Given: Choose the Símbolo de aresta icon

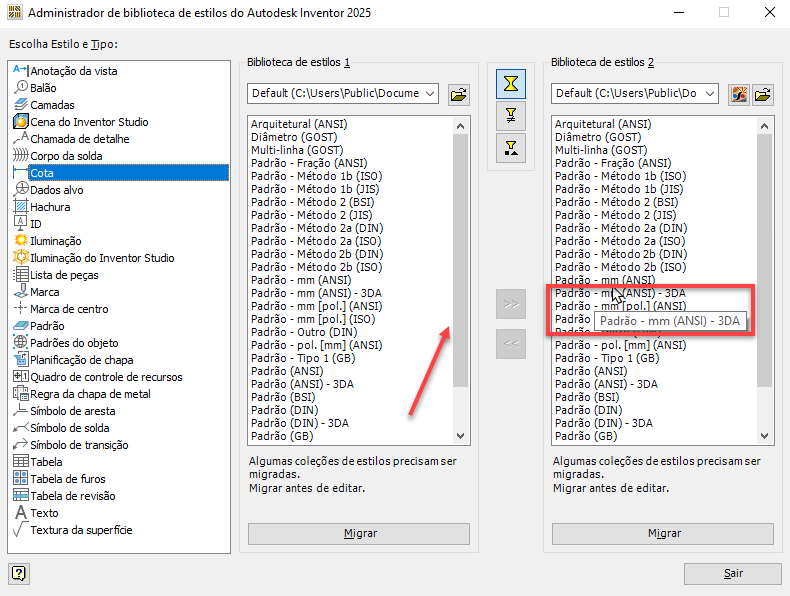Looking at the screenshot, I should (21, 411).
